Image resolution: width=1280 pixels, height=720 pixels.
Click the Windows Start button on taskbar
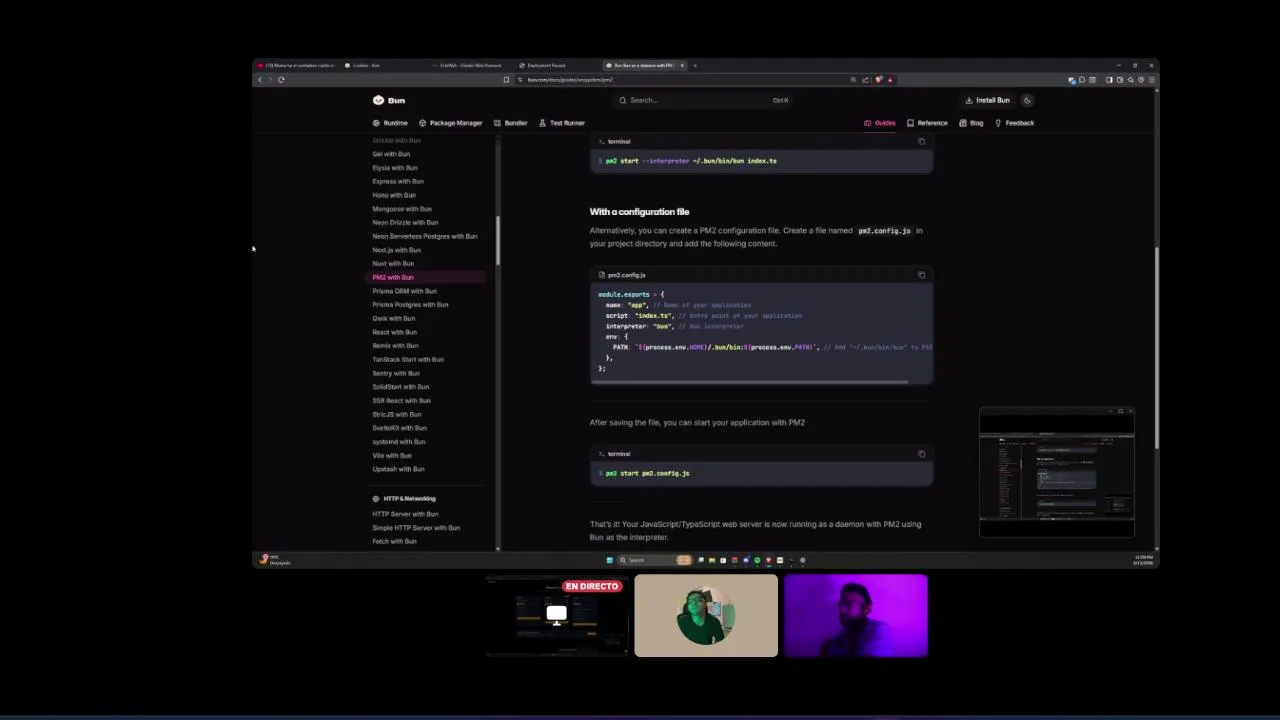click(x=609, y=560)
